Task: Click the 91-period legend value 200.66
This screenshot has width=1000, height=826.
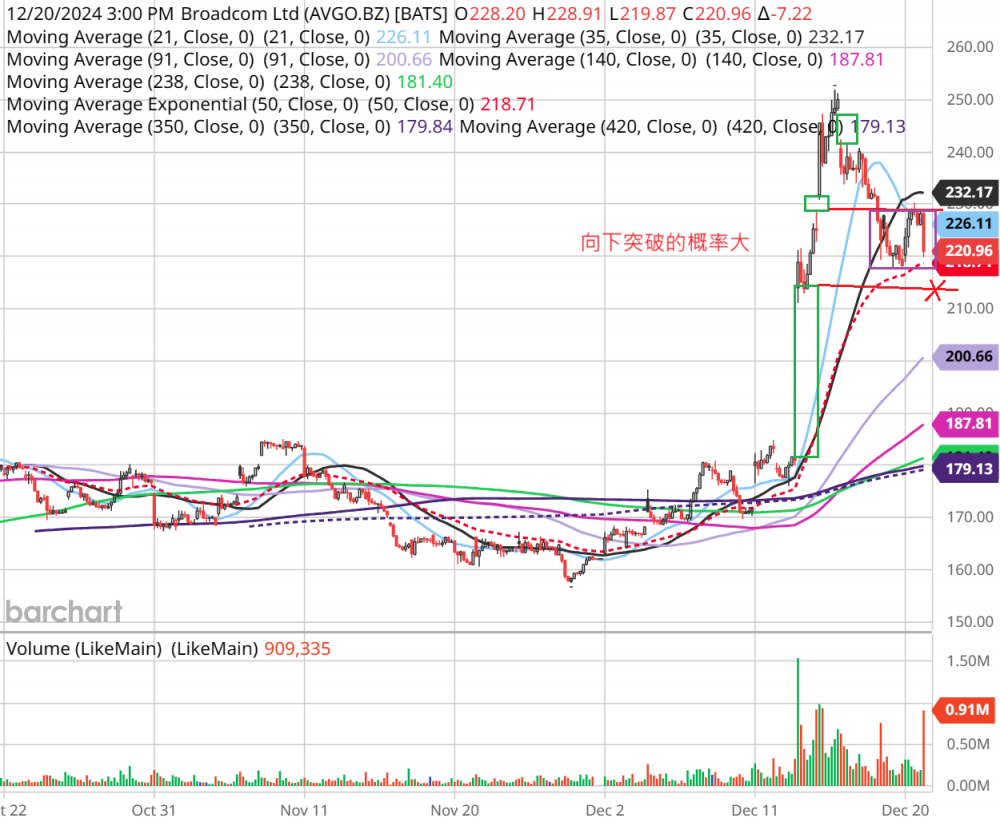Action: coord(404,59)
